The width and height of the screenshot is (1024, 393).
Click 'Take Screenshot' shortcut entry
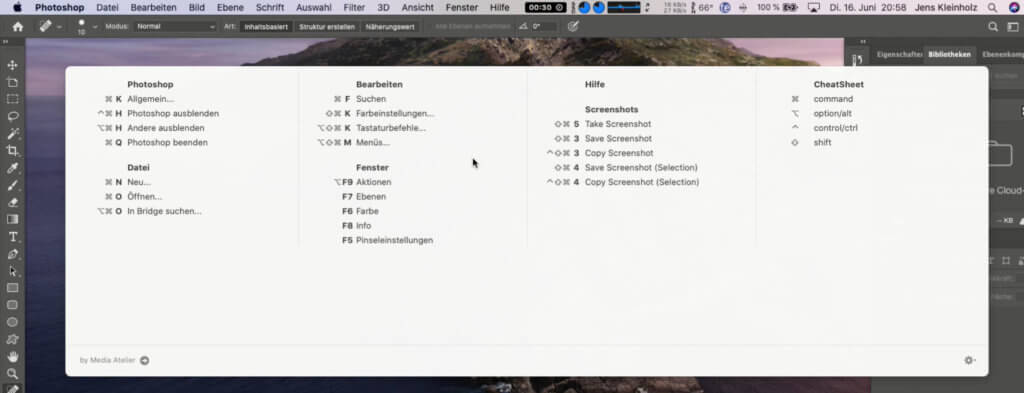tap(618, 124)
